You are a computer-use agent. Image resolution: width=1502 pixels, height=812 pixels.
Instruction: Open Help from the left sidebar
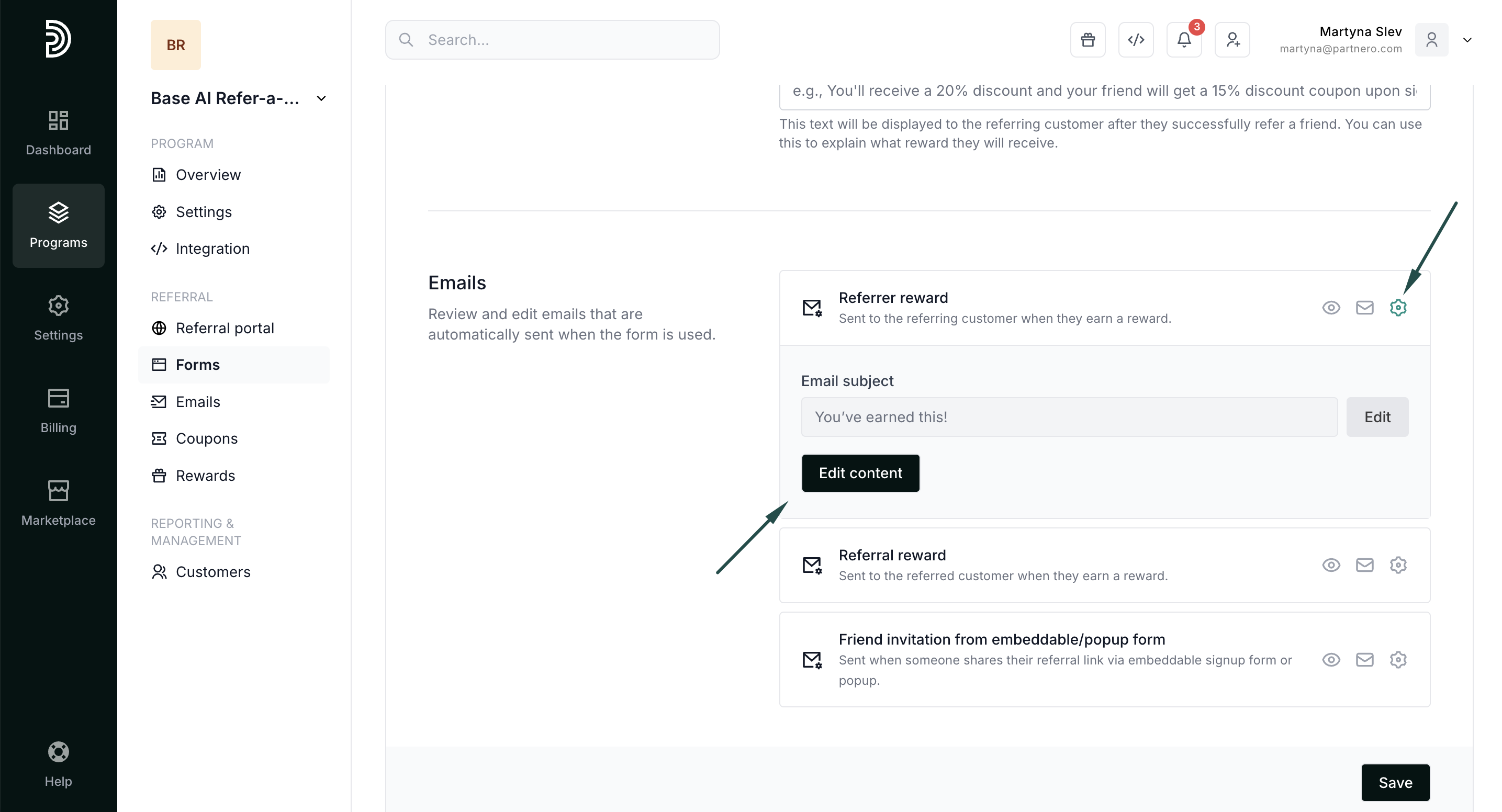(x=58, y=764)
